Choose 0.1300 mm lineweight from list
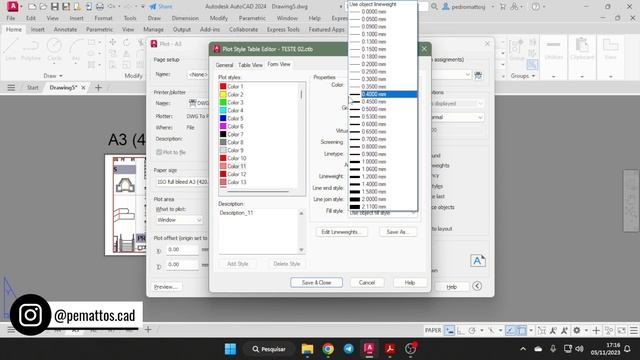640x360 pixels. click(x=382, y=42)
